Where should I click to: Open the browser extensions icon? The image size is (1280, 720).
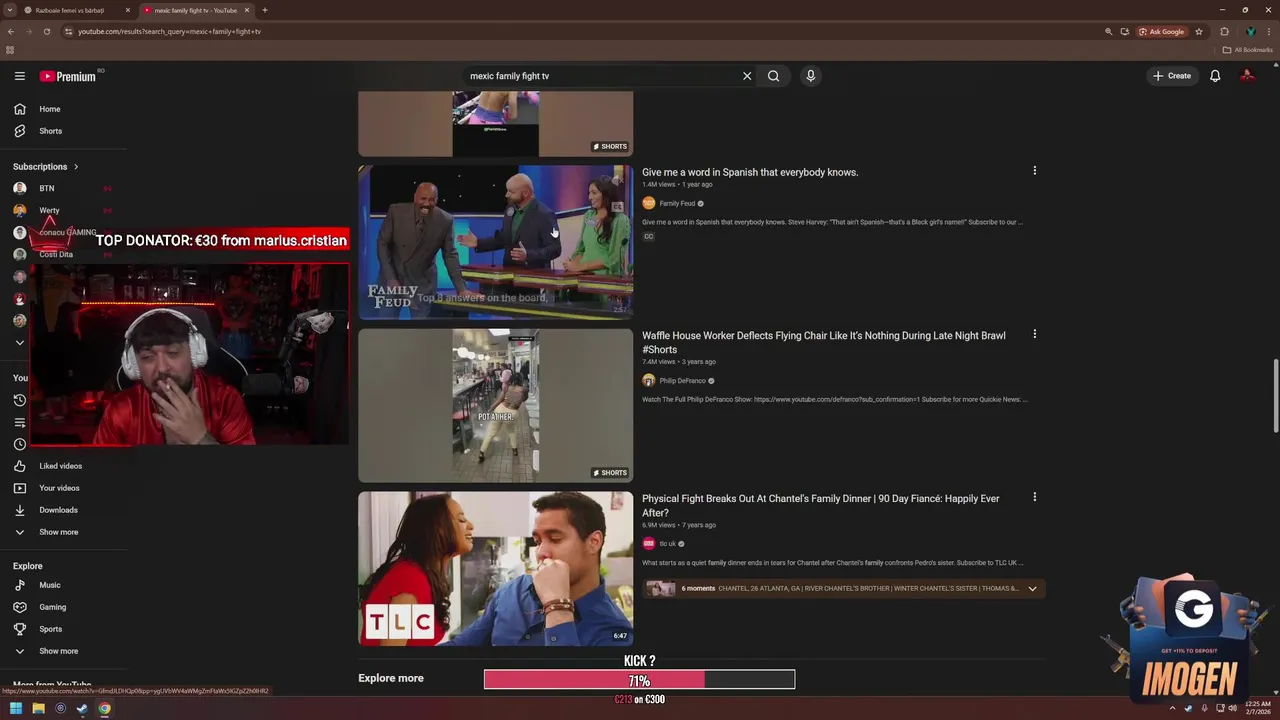coord(1224,31)
